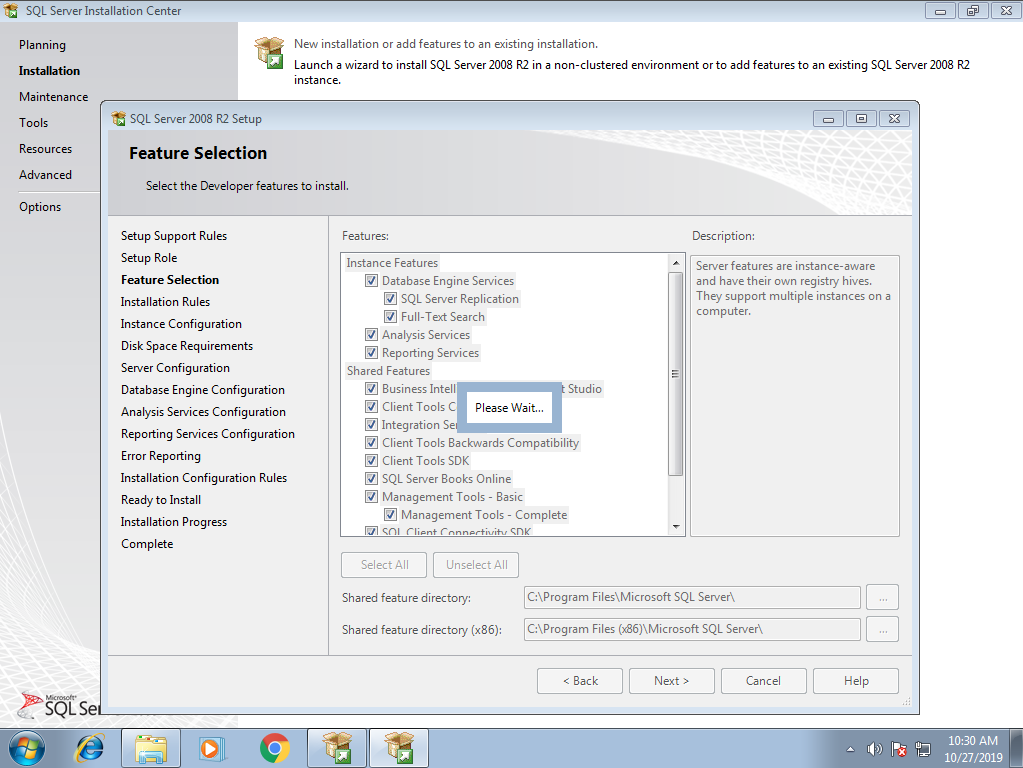Switch to the first SQL Setup taskbar window
The height and width of the screenshot is (768, 1023).
(x=337, y=748)
